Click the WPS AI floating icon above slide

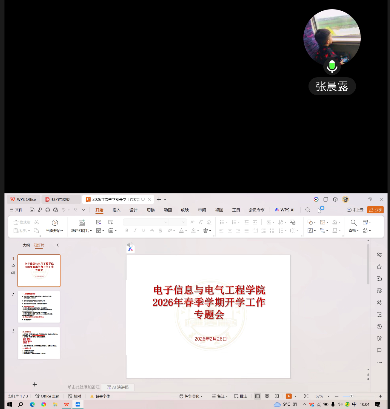click(130, 248)
